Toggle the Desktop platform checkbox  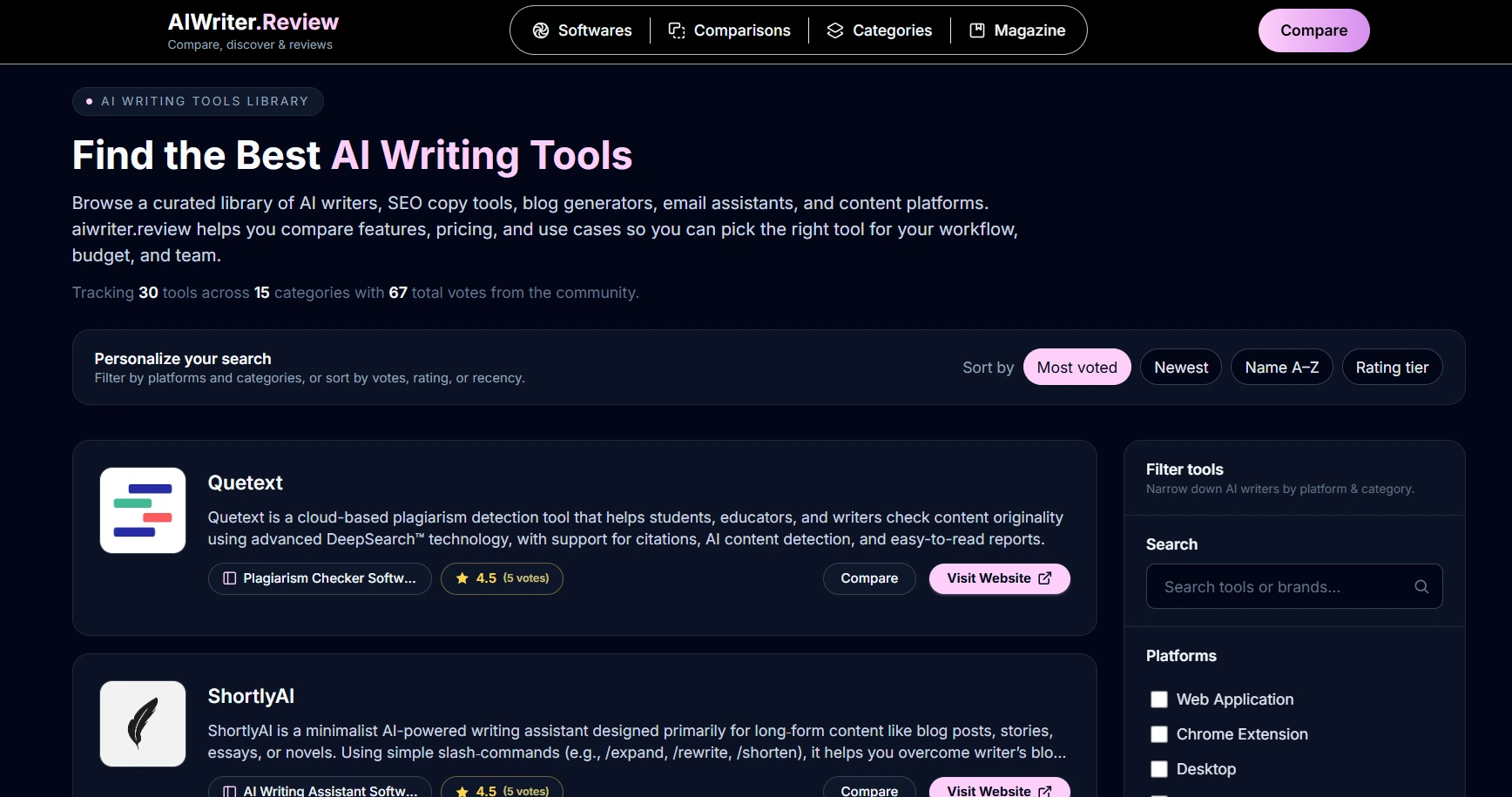tap(1159, 769)
